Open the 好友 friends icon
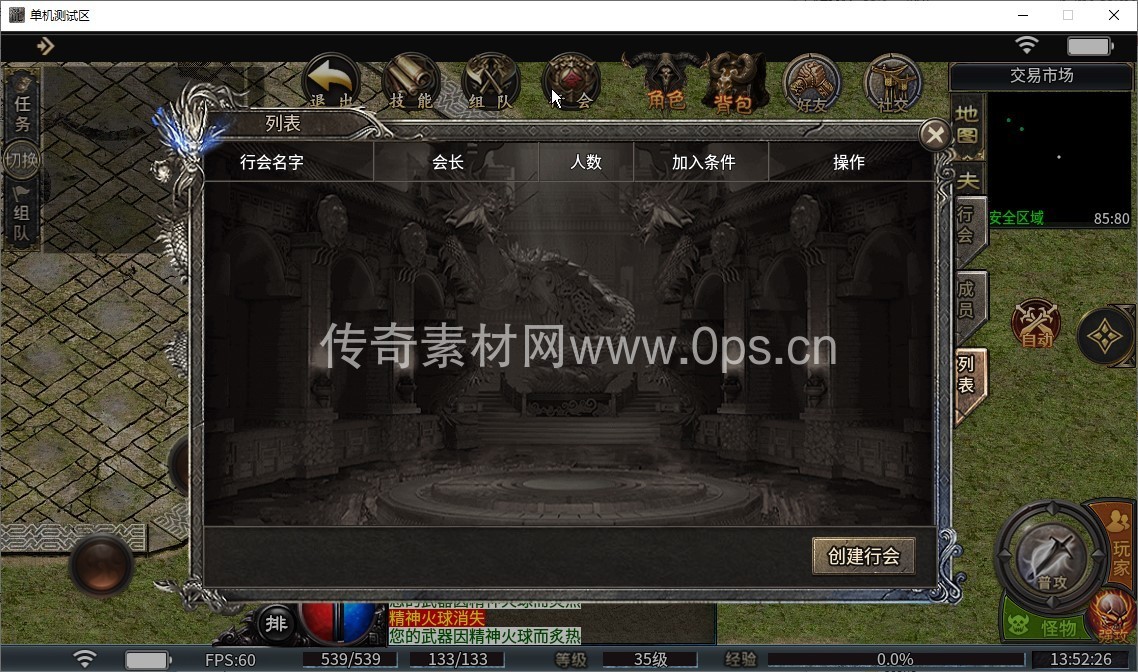The height and width of the screenshot is (672, 1138). [811, 81]
